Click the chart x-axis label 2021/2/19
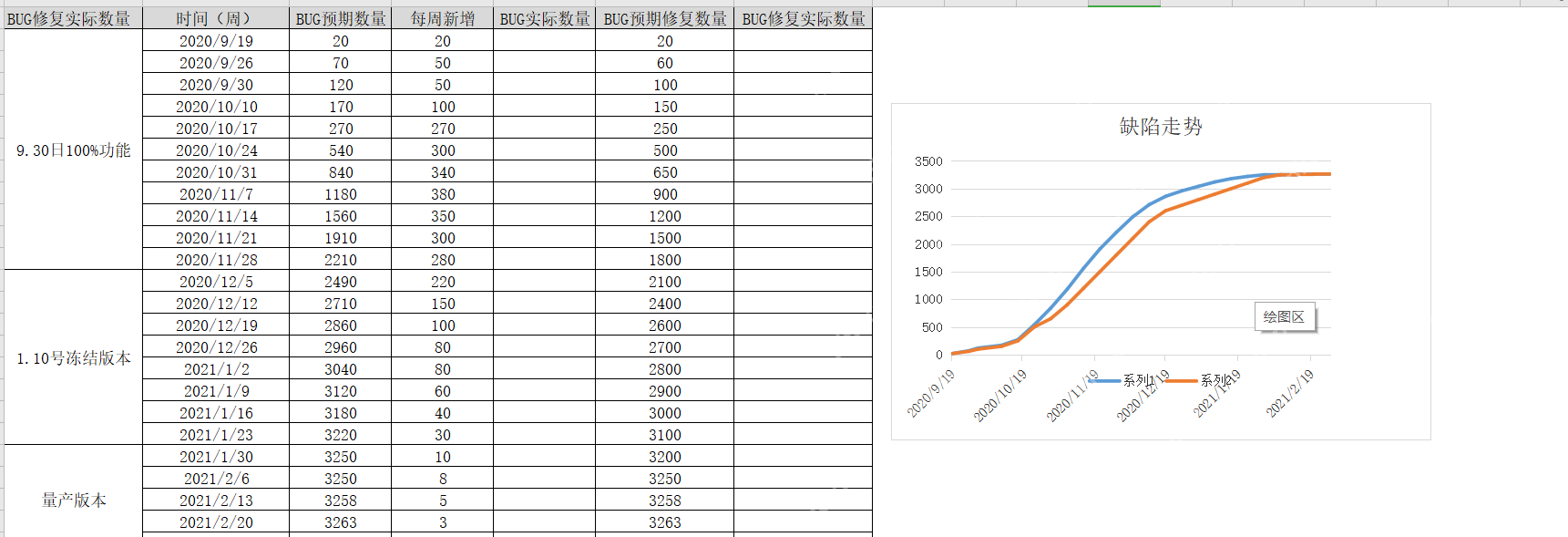This screenshot has width=1568, height=537. [x=1290, y=393]
